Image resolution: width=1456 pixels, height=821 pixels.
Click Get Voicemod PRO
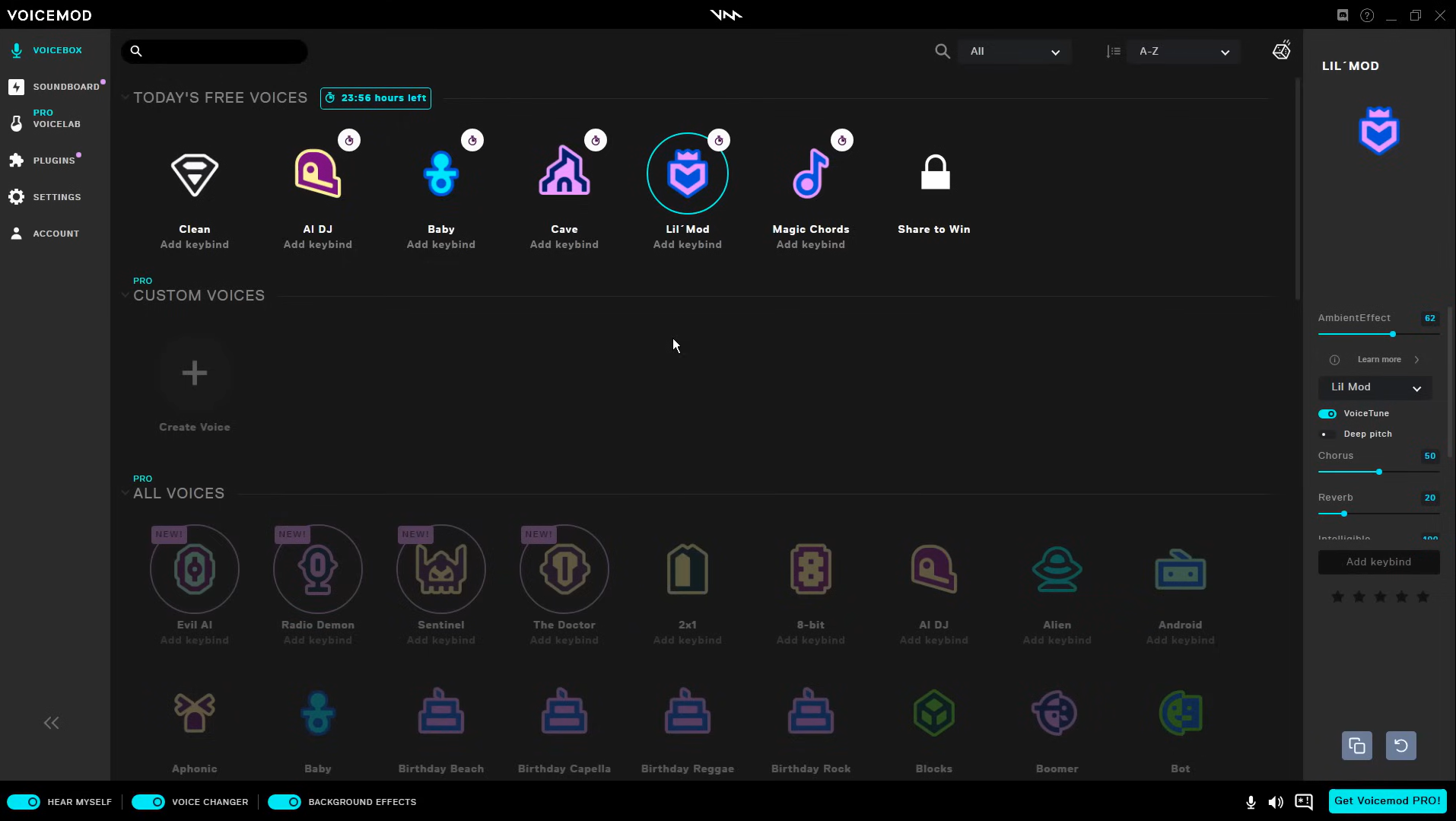(1388, 800)
